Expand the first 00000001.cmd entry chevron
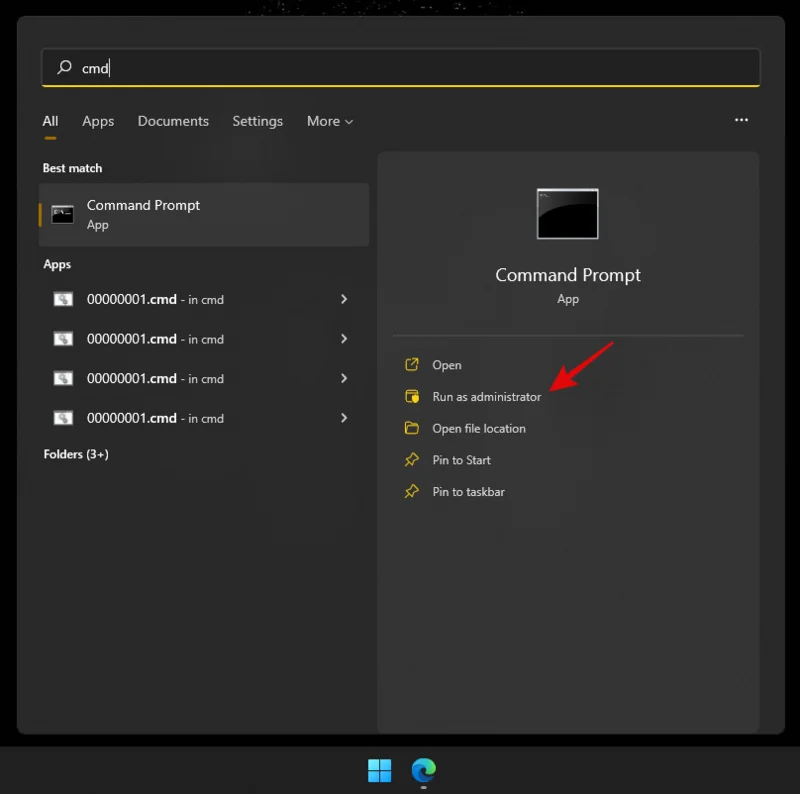Image resolution: width=800 pixels, height=794 pixels. click(x=344, y=299)
